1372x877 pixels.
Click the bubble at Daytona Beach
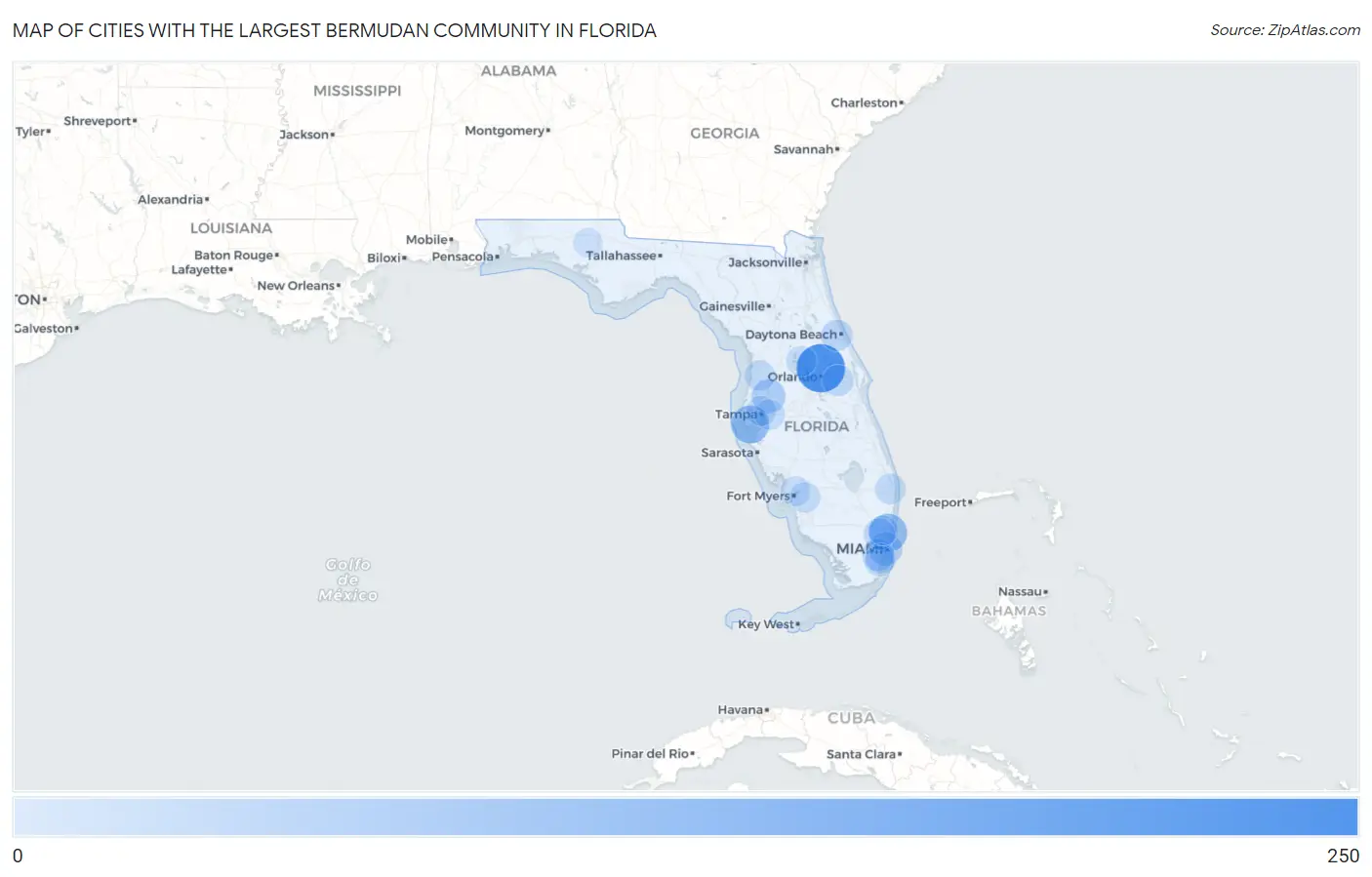click(836, 336)
